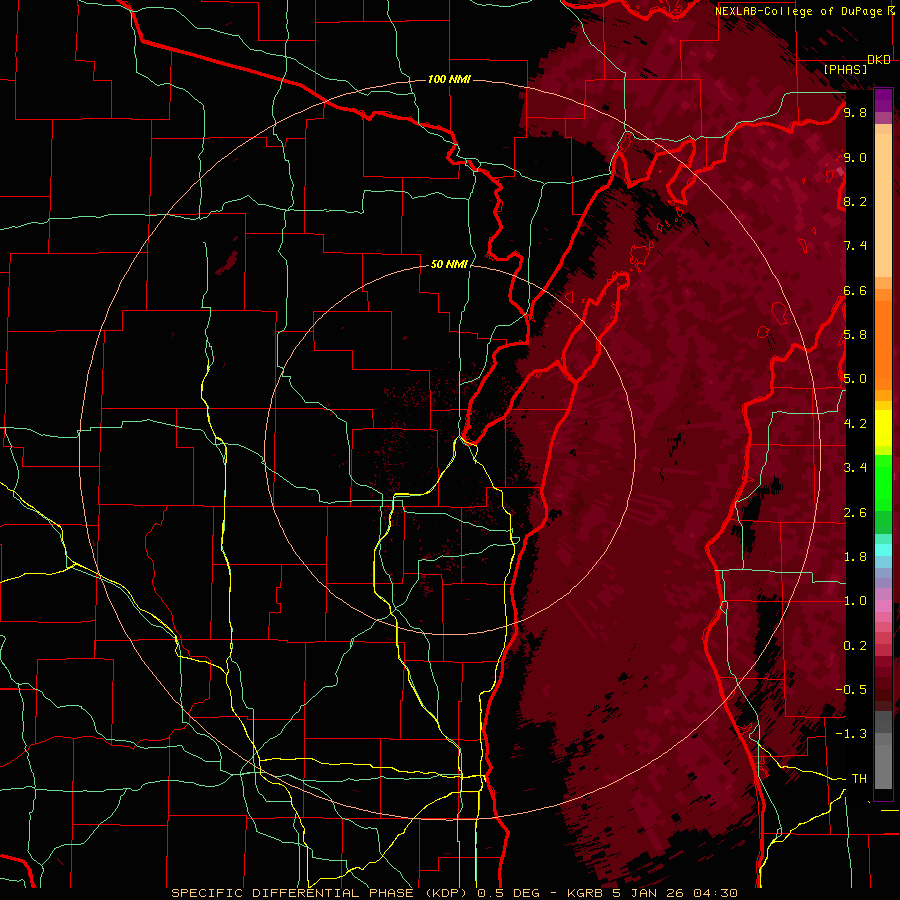Click the -1.3 value on color scale
This screenshot has width=900, height=900.
pos(851,734)
